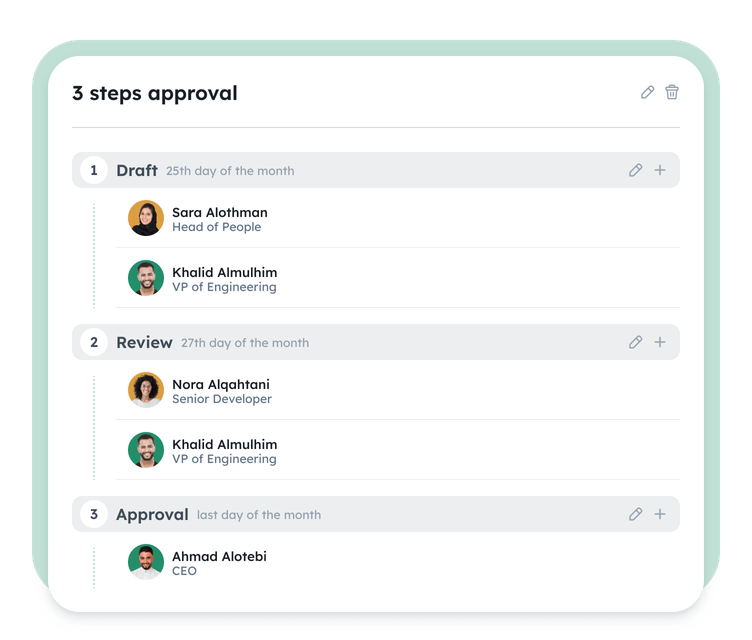Click Ahmad Alotebi's avatar
752x640 pixels.
[146, 562]
